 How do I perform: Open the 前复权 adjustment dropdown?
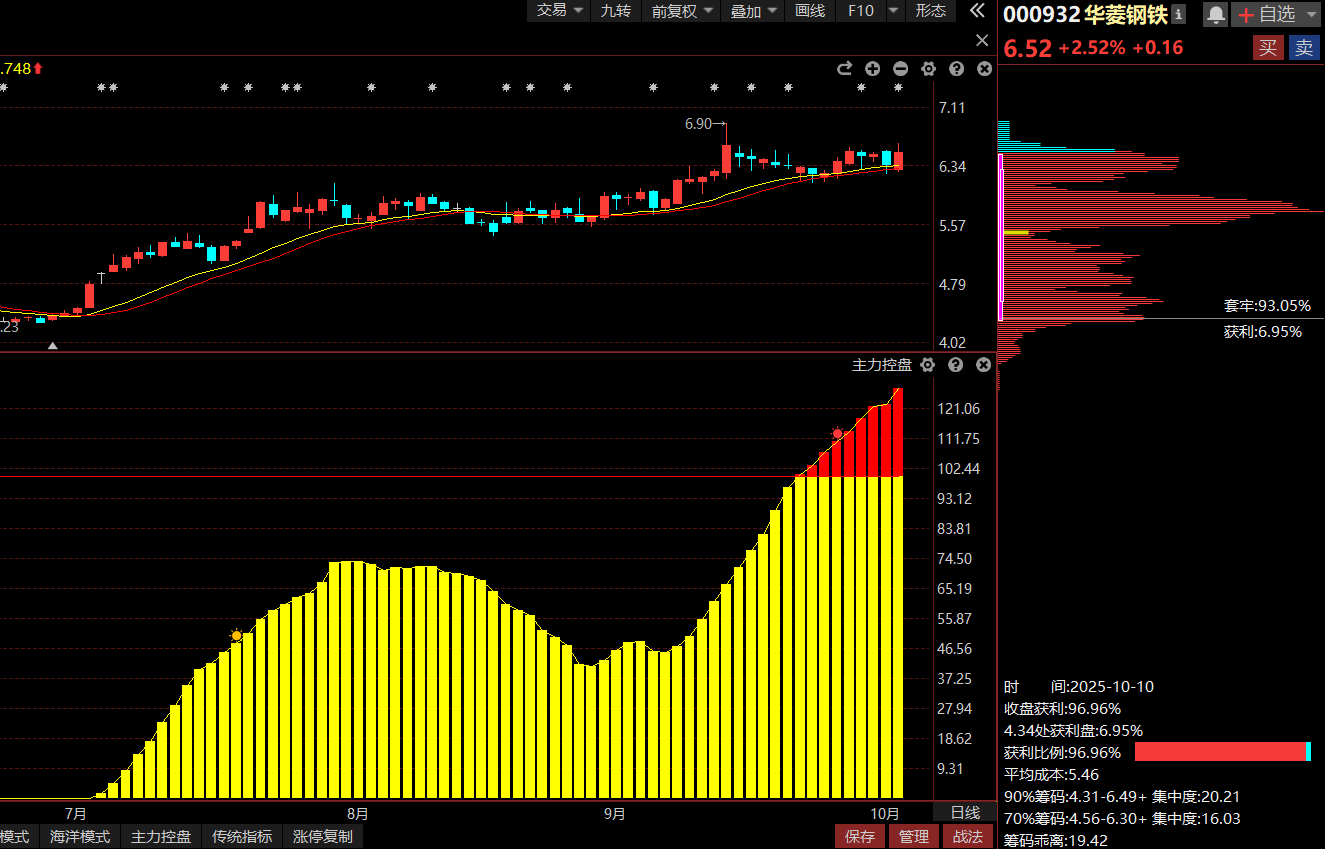point(683,11)
